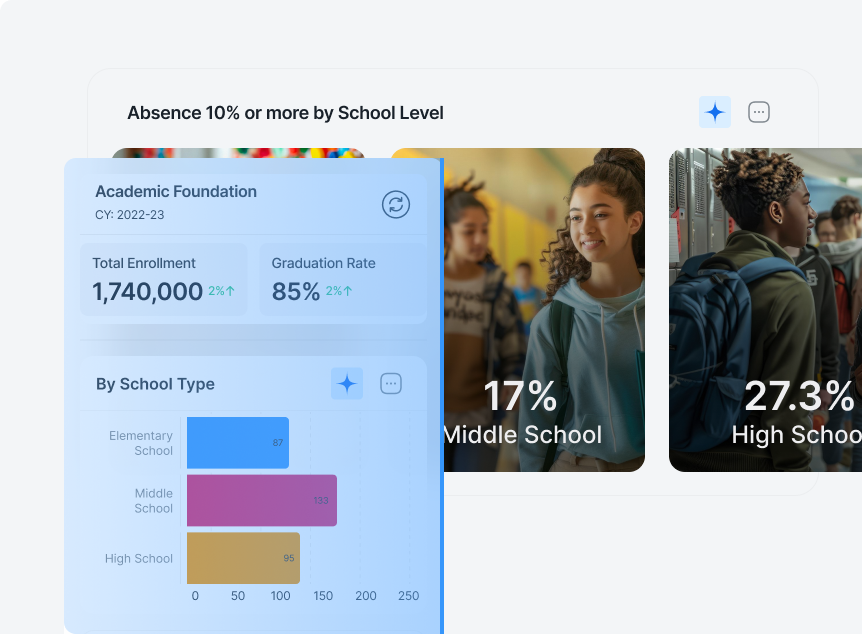Click the Academic Foundation heading
Screen dimensions: 862x634
(176, 191)
